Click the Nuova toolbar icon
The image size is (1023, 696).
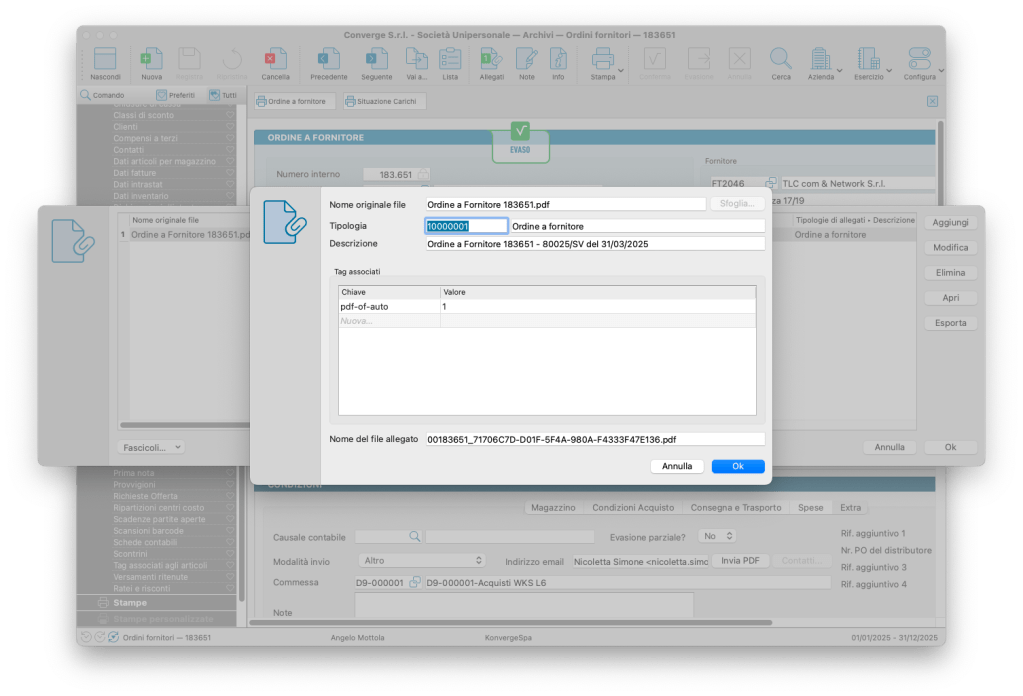151,60
